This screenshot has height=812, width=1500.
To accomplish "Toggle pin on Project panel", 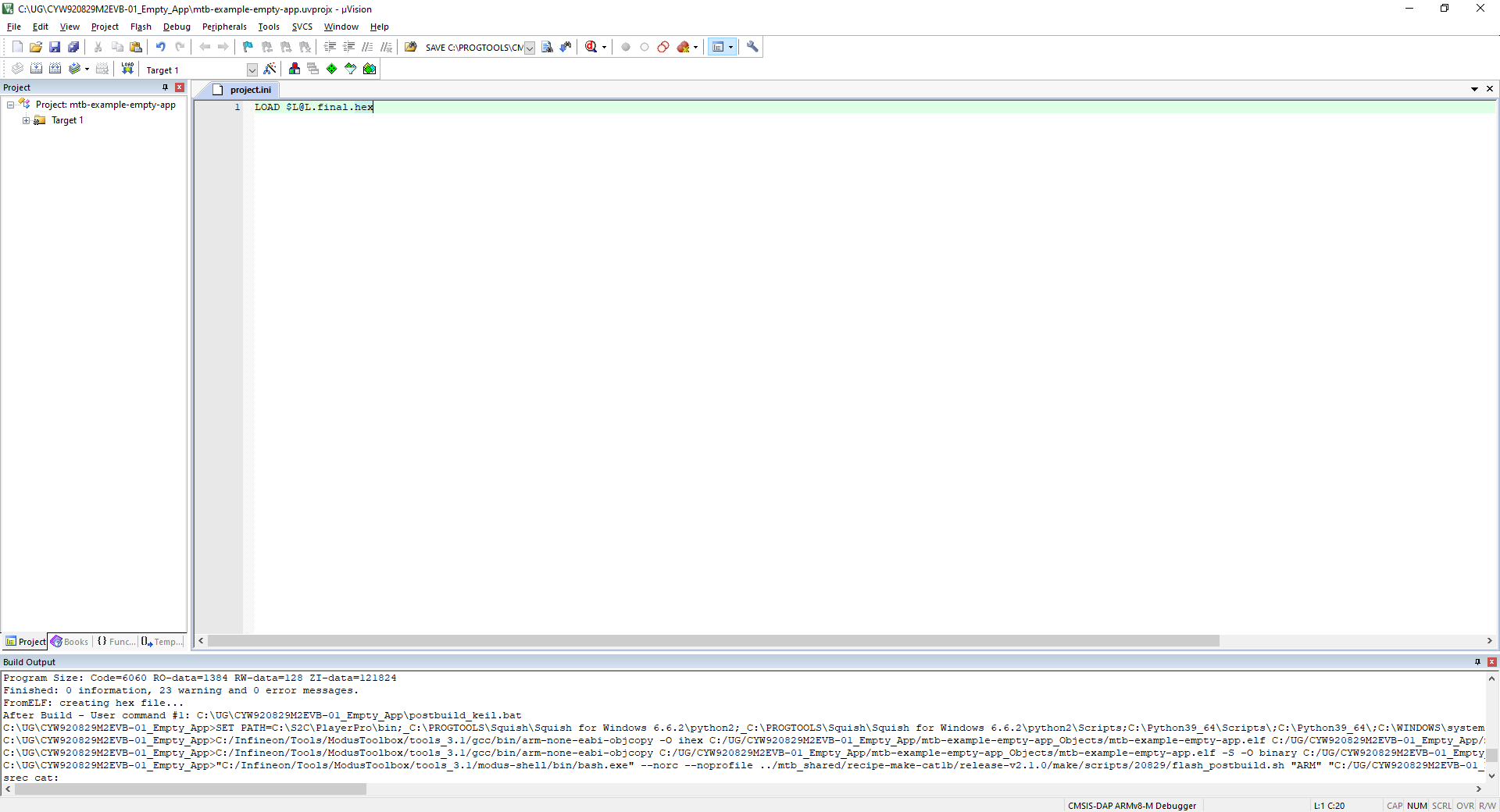I will [166, 87].
